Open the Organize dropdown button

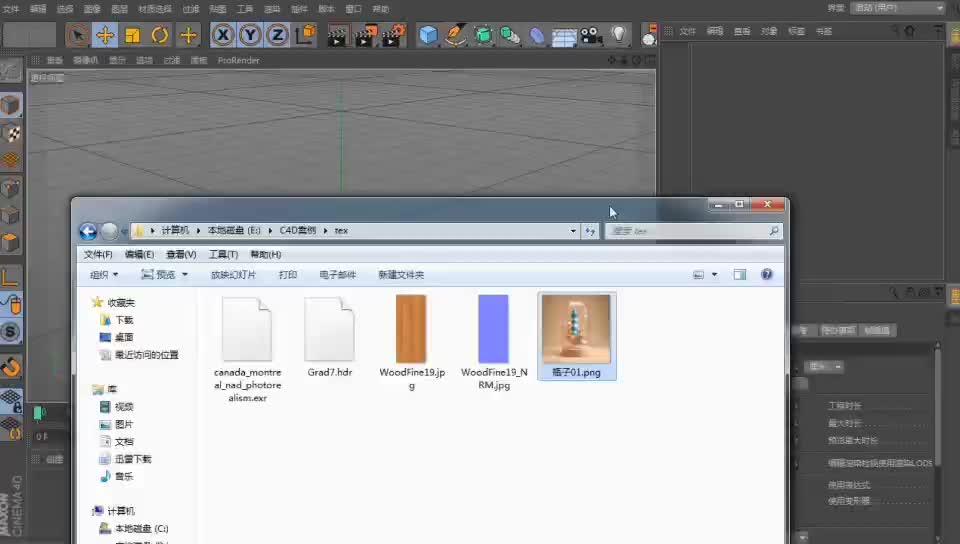click(104, 275)
